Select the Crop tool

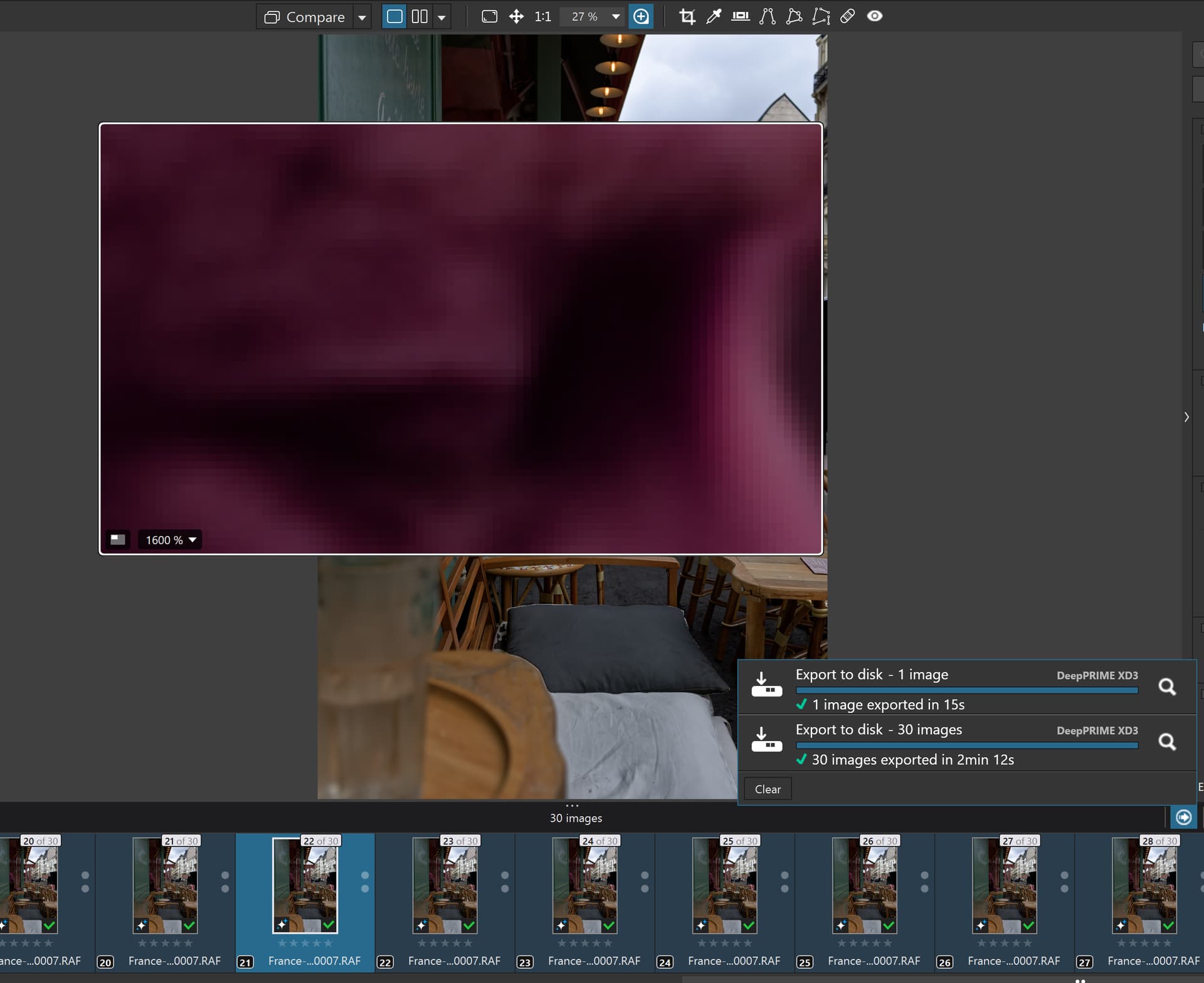pos(687,17)
